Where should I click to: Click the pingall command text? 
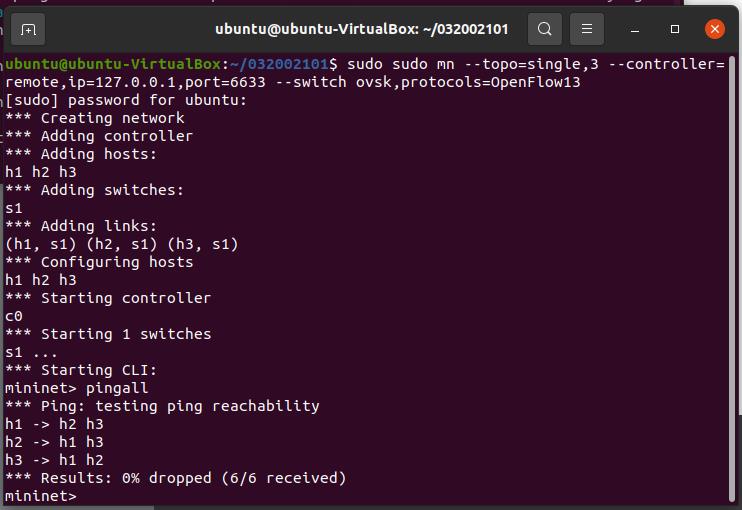pos(117,388)
